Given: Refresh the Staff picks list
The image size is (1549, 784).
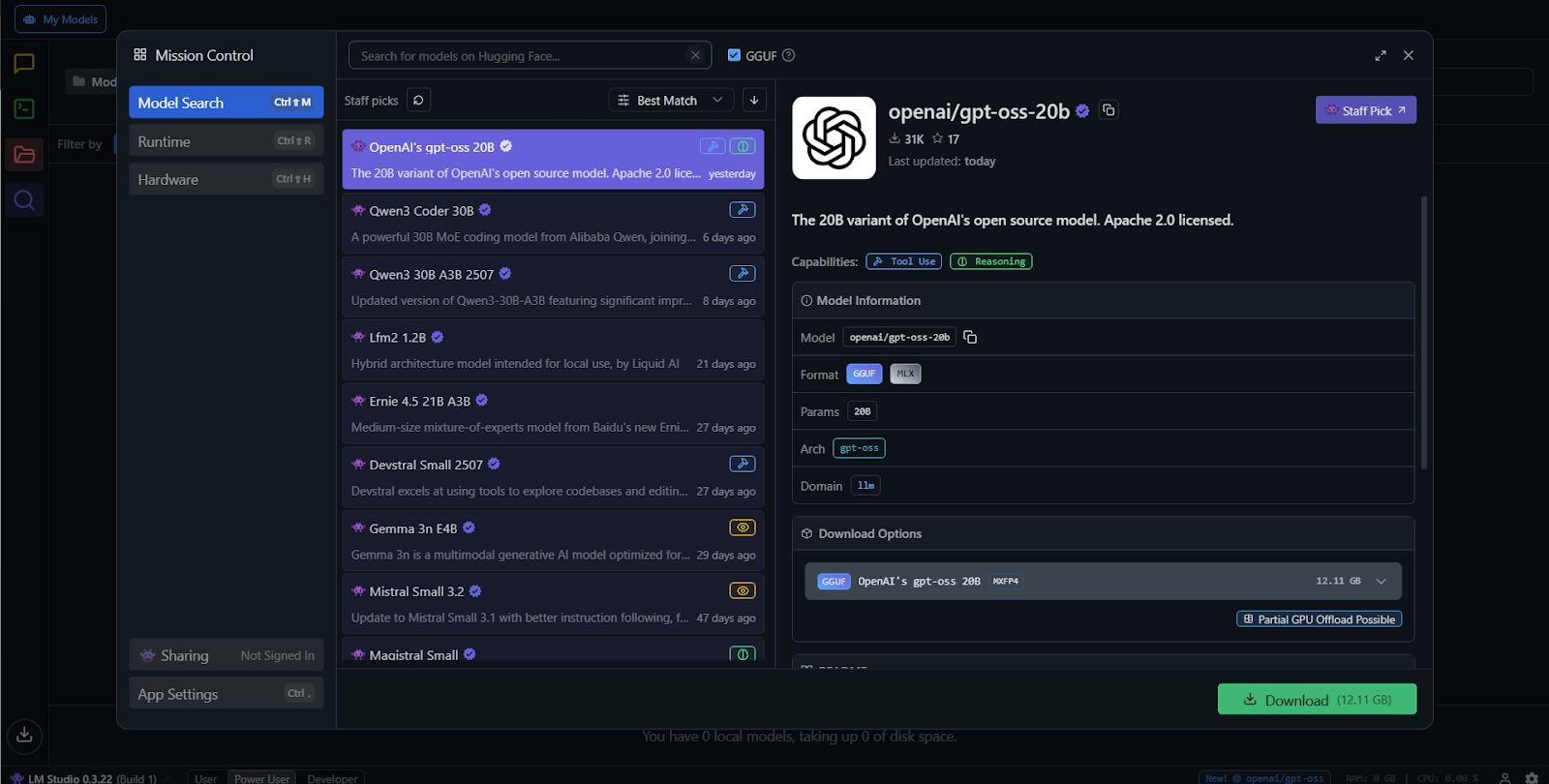Looking at the screenshot, I should pyautogui.click(x=418, y=100).
